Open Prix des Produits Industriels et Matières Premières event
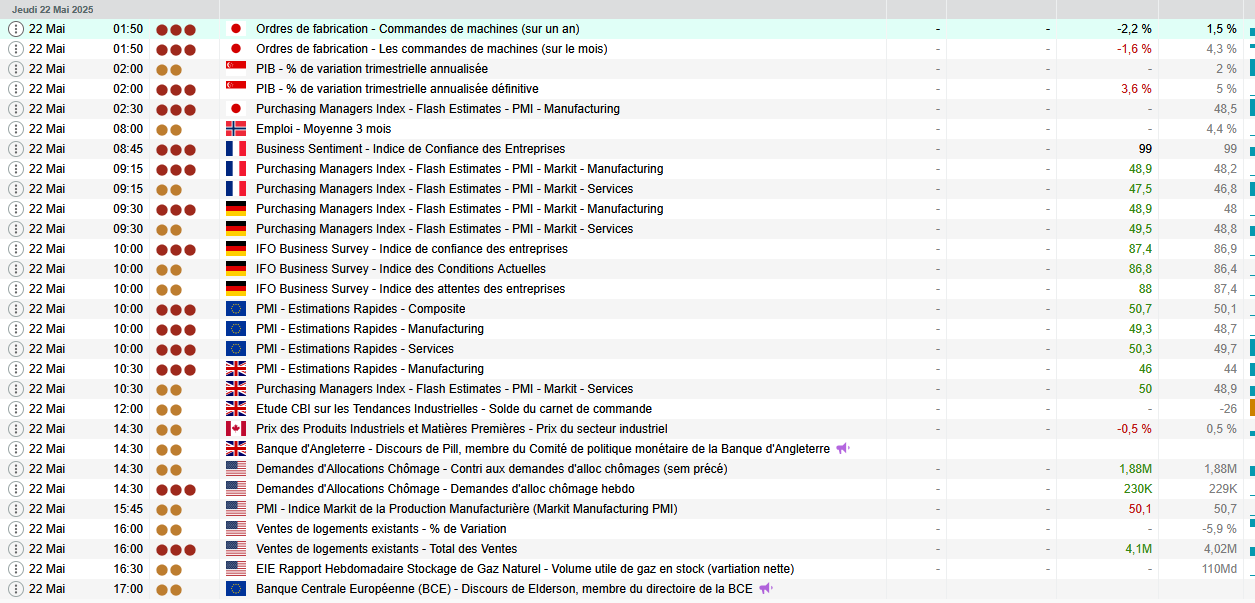 click(461, 429)
